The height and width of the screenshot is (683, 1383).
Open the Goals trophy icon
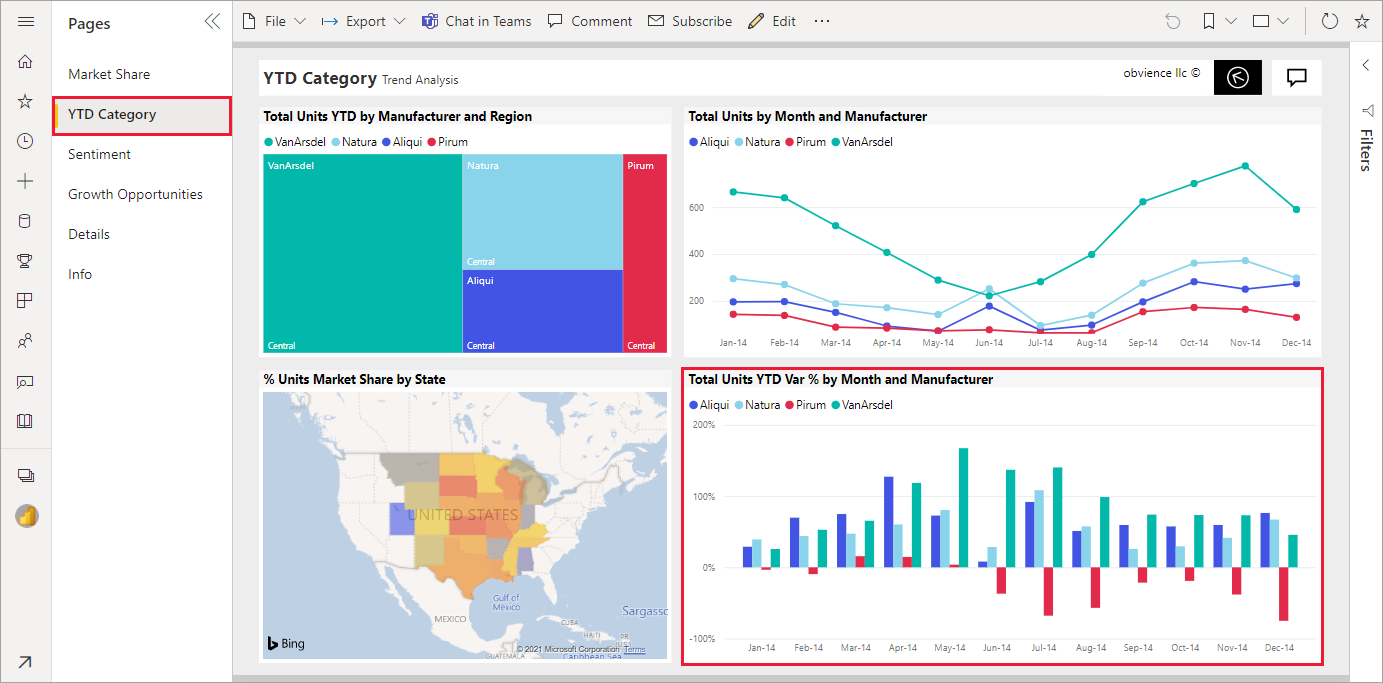tap(26, 261)
